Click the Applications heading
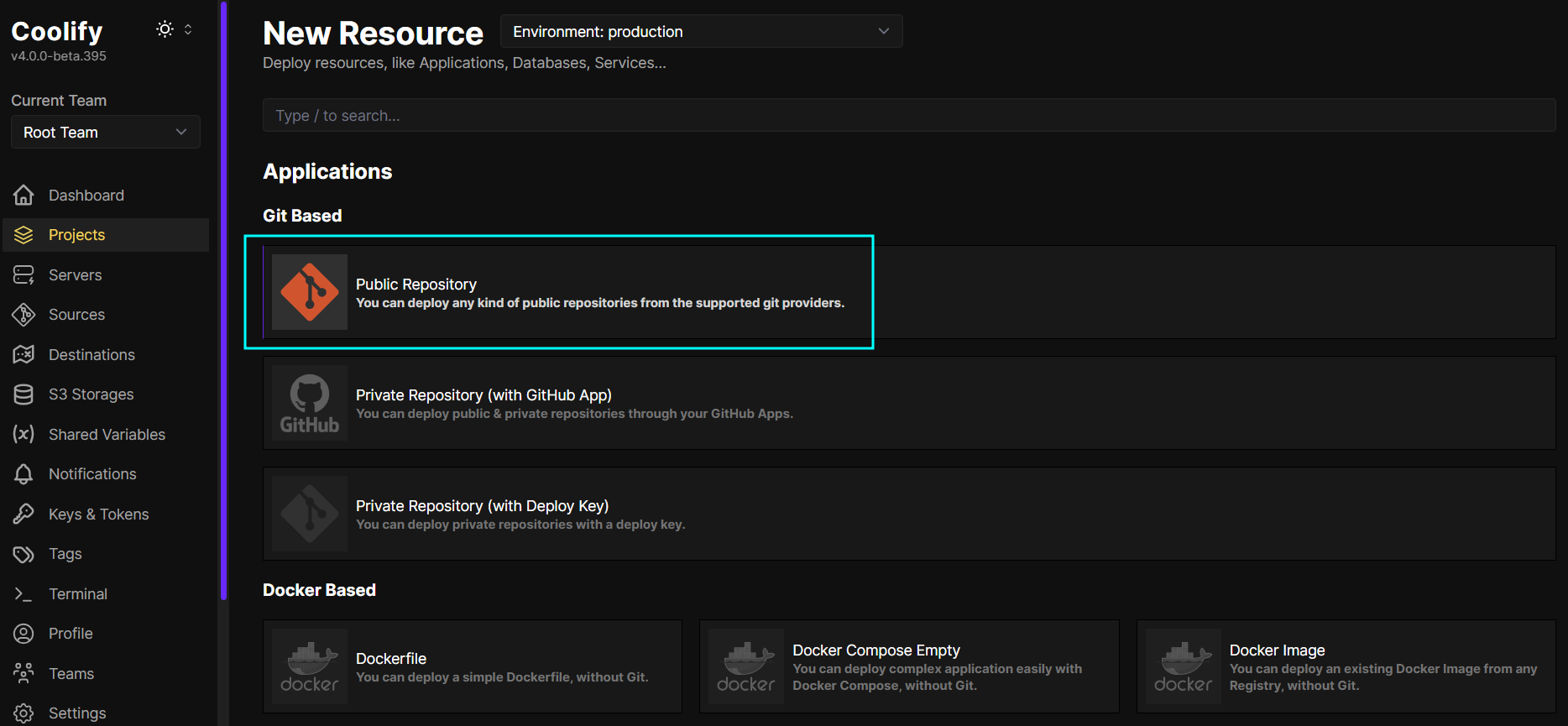Viewport: 1568px width, 726px height. [x=327, y=171]
